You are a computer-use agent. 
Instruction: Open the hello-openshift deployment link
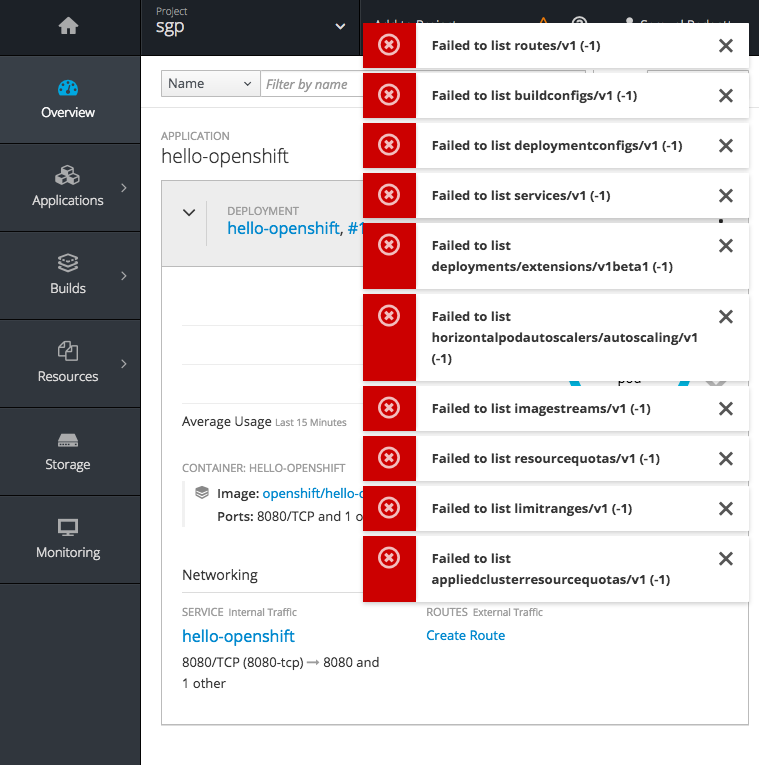pyautogui.click(x=283, y=228)
